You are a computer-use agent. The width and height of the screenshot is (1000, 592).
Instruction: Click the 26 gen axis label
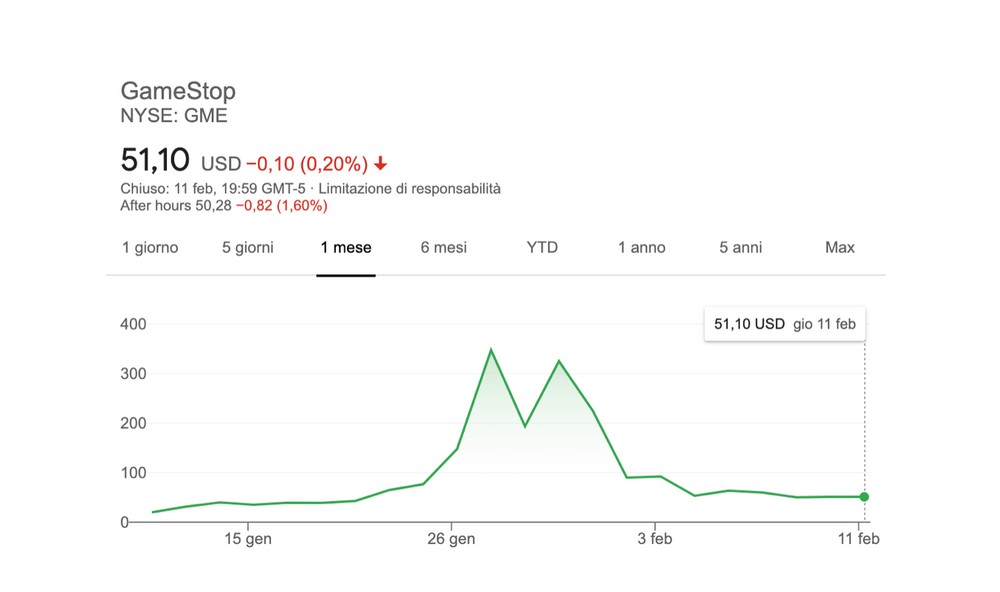tap(451, 539)
